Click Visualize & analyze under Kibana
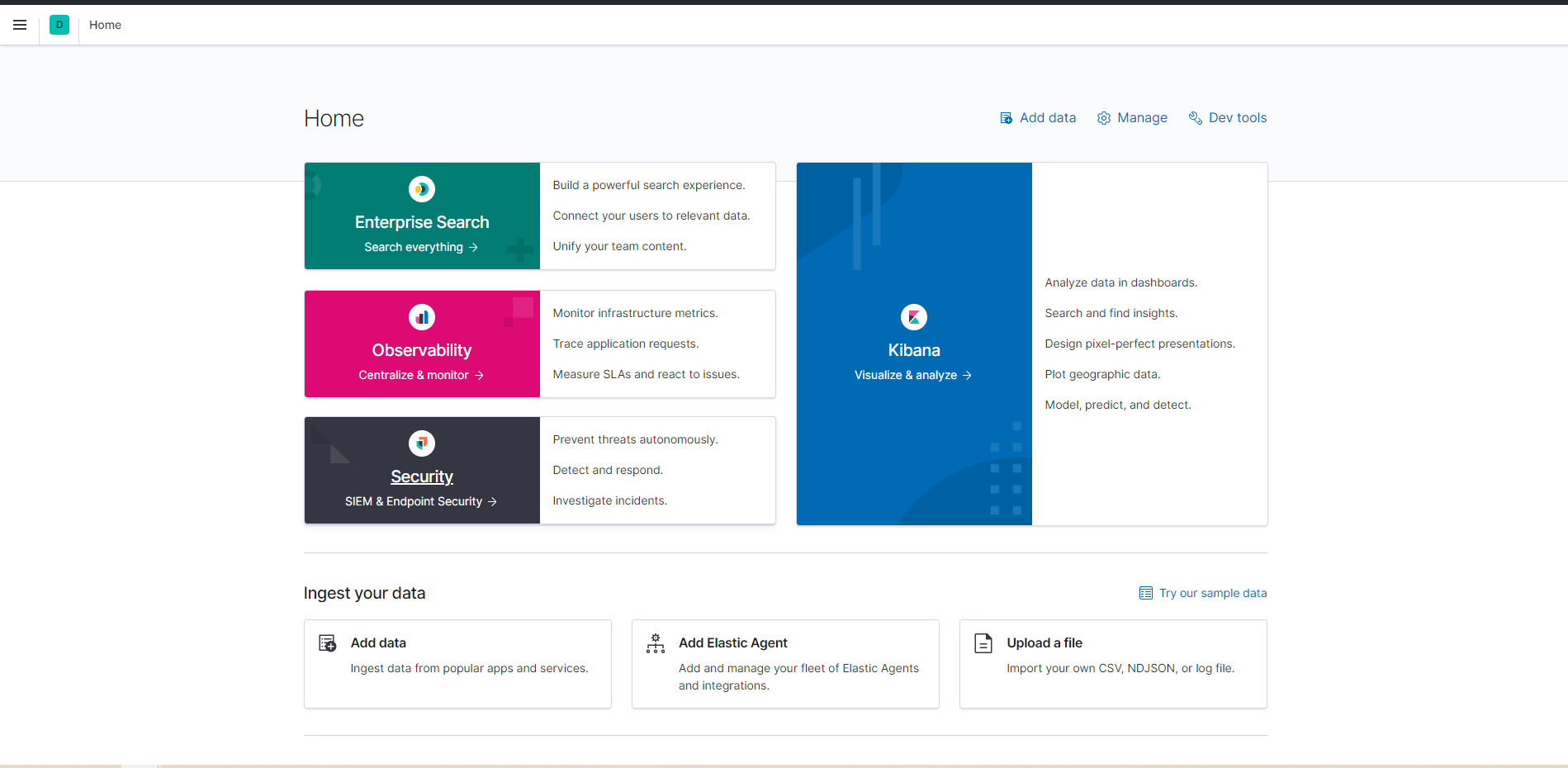Image resolution: width=1568 pixels, height=768 pixels. (x=913, y=374)
